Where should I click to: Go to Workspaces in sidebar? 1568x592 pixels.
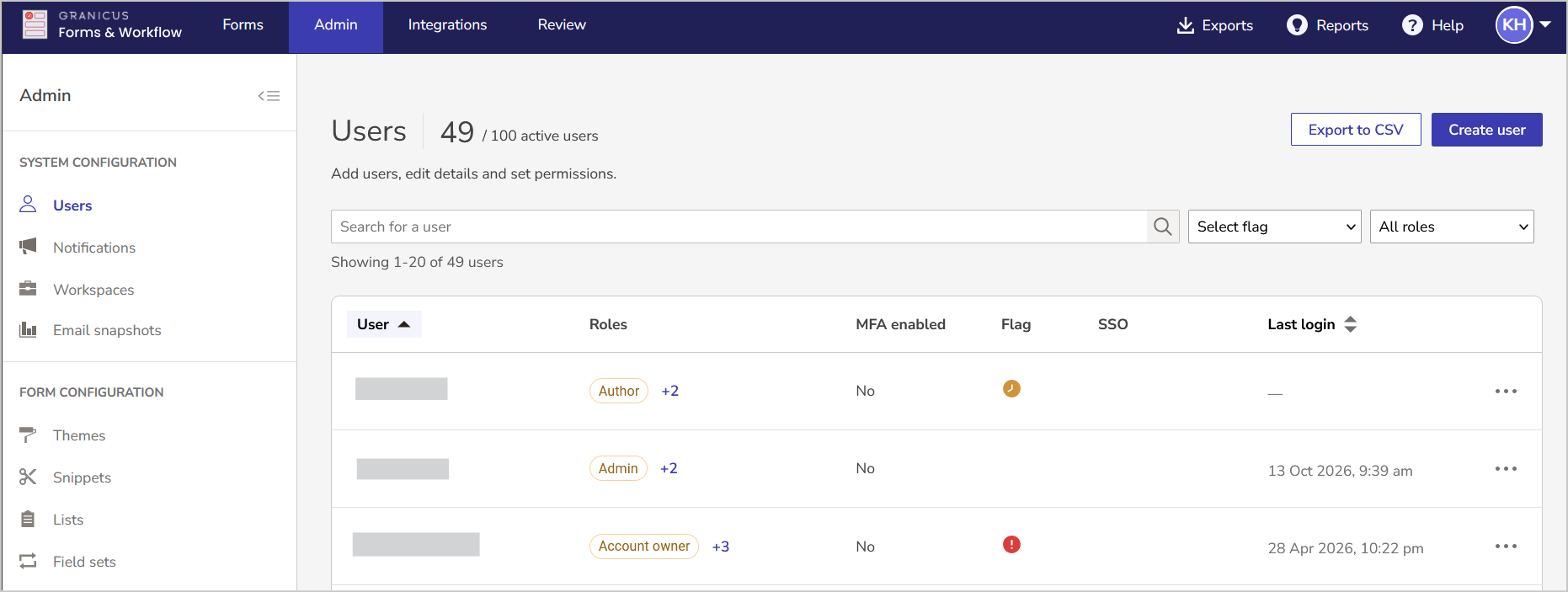(93, 290)
